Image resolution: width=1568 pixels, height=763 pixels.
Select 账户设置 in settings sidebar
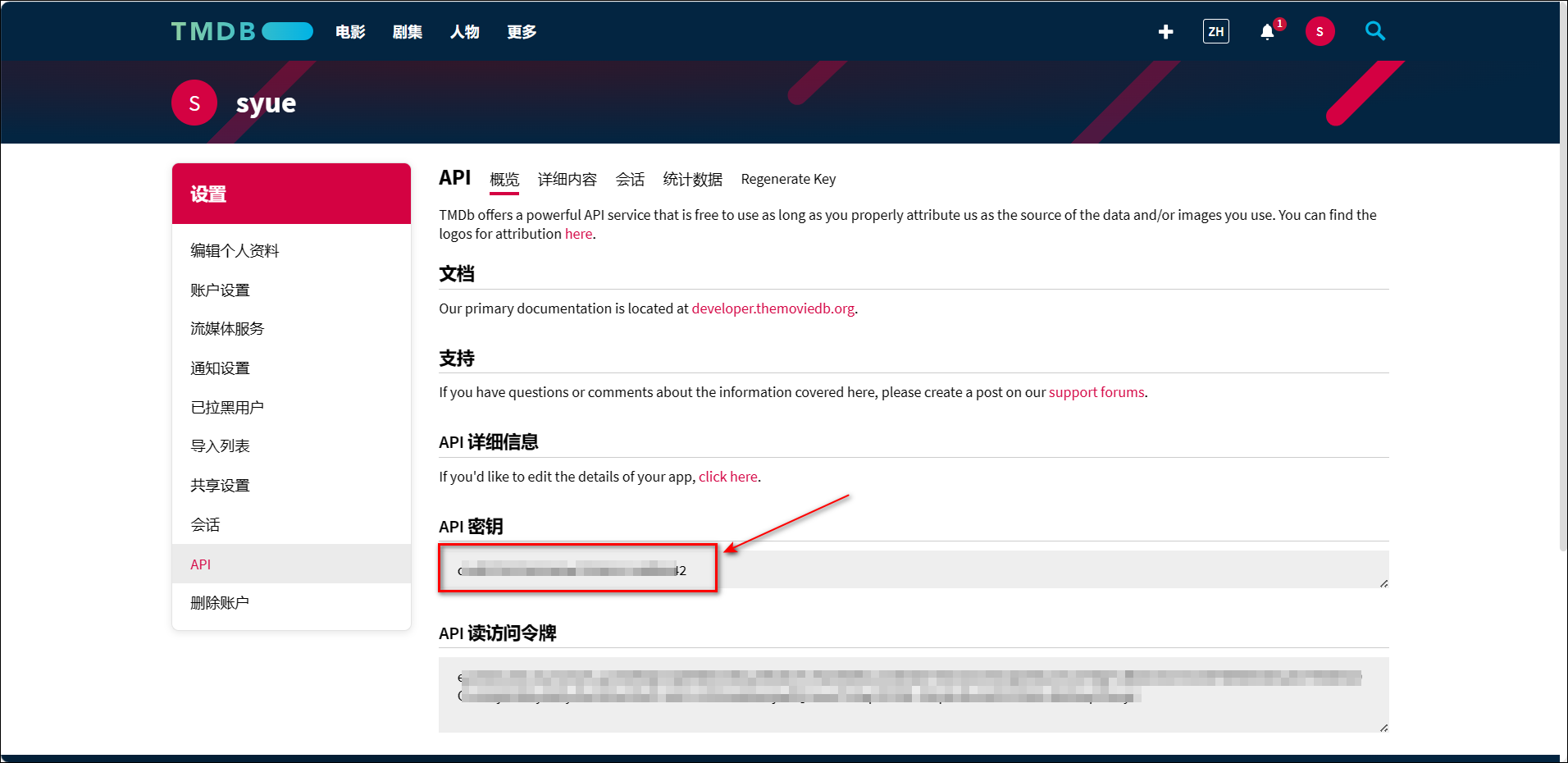click(x=220, y=290)
